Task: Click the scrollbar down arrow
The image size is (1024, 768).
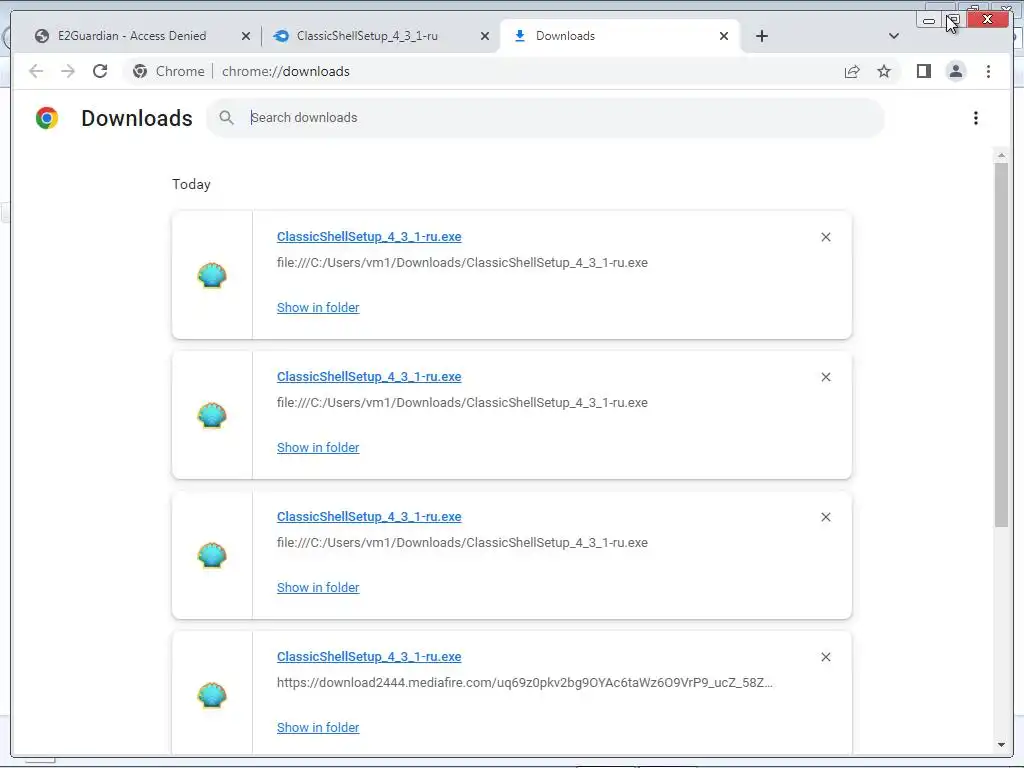Action: [1001, 744]
